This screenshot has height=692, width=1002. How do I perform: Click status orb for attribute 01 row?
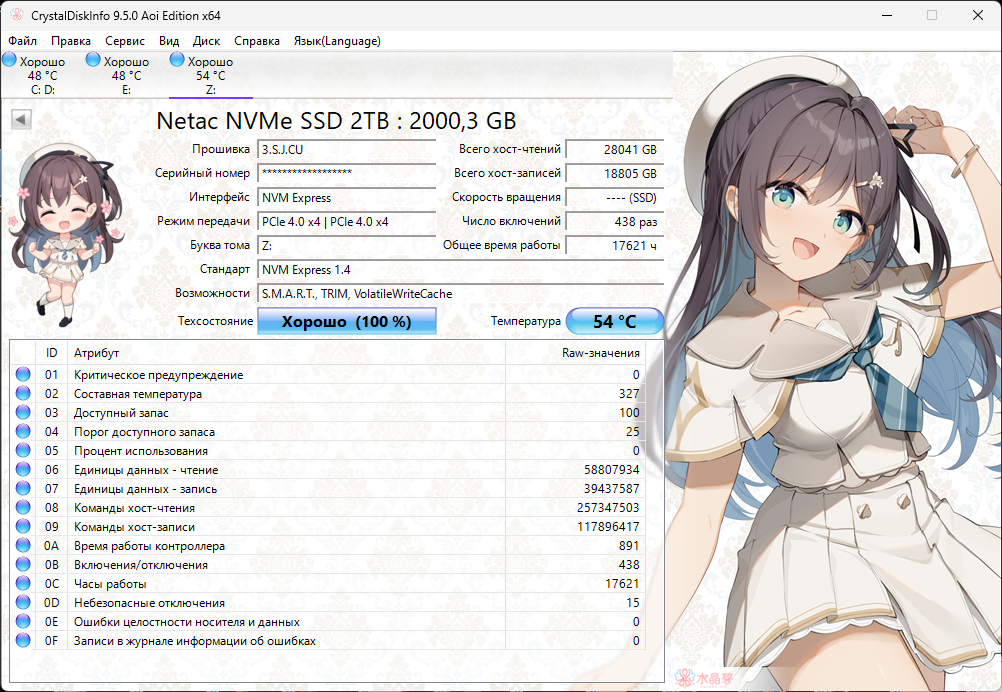[x=24, y=375]
